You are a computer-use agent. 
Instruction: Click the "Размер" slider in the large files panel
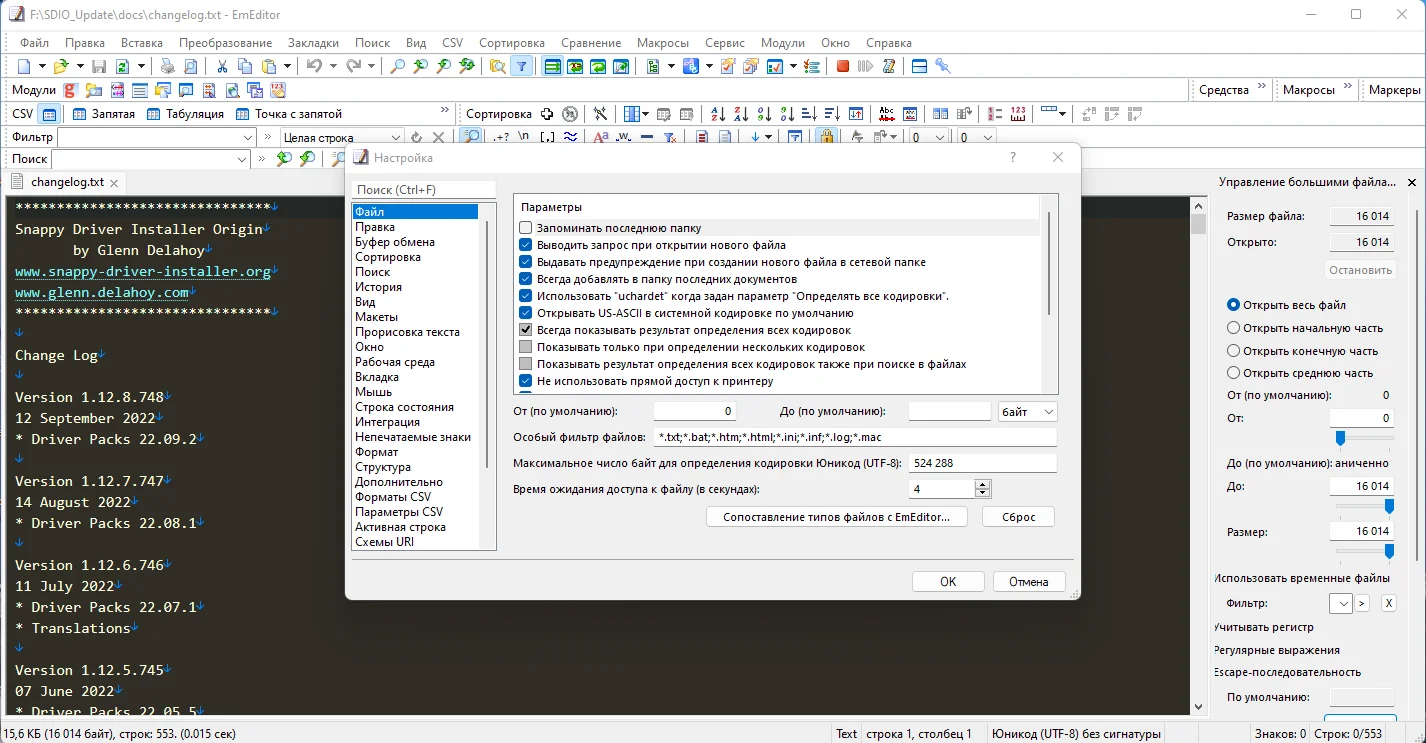point(1365,551)
